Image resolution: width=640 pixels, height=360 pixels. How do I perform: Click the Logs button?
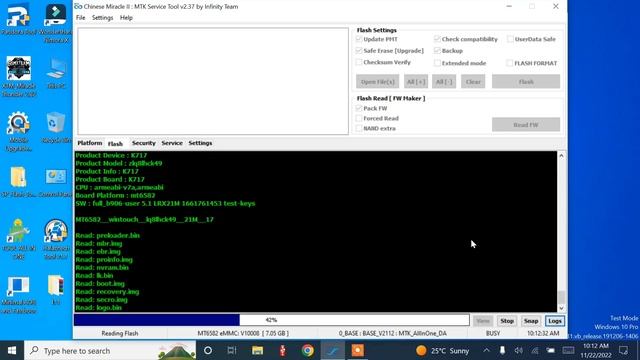tap(555, 321)
